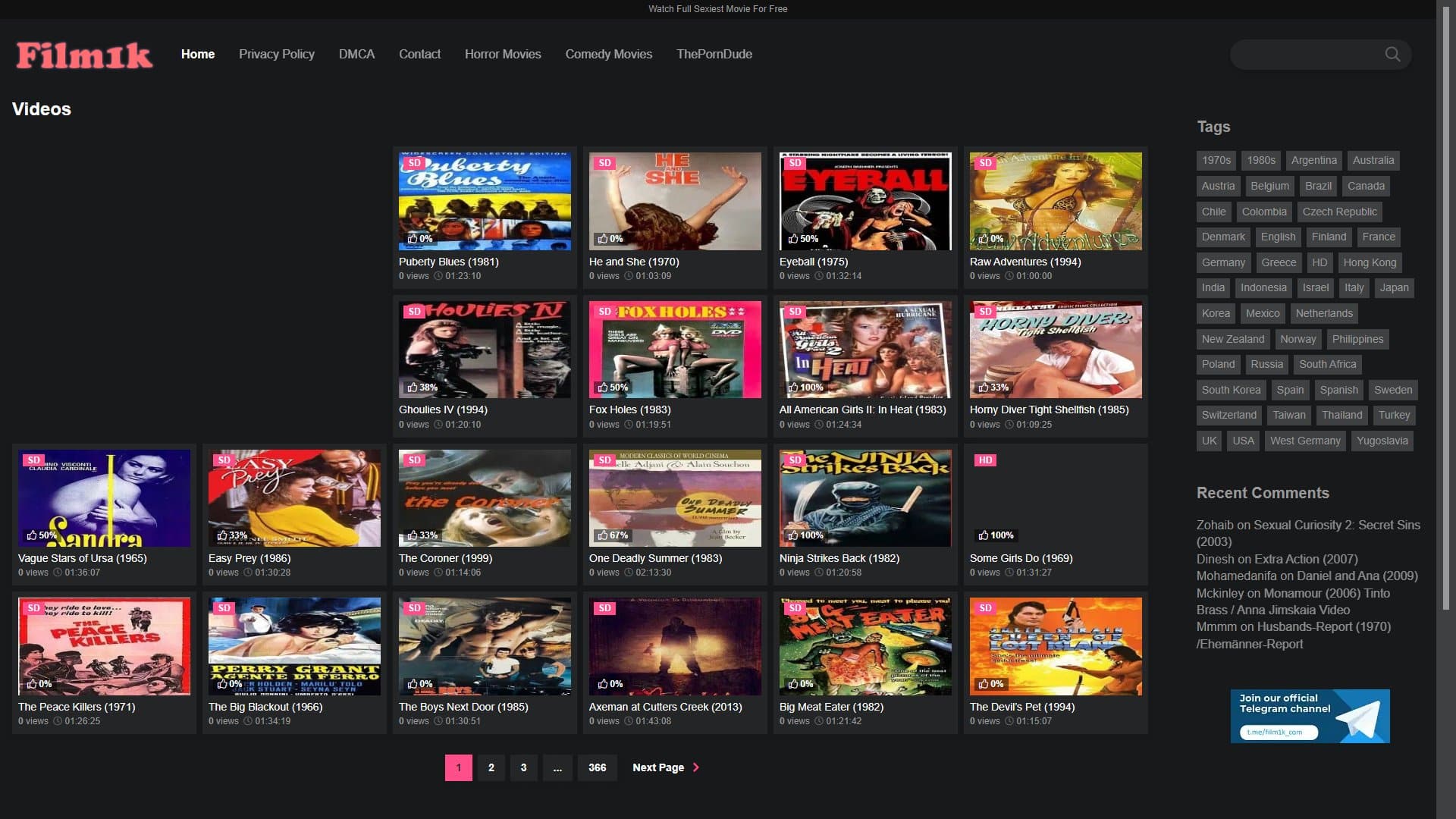Open title link One Deadly Summer (1983)
Viewport: 1456px width, 819px height.
coord(656,558)
